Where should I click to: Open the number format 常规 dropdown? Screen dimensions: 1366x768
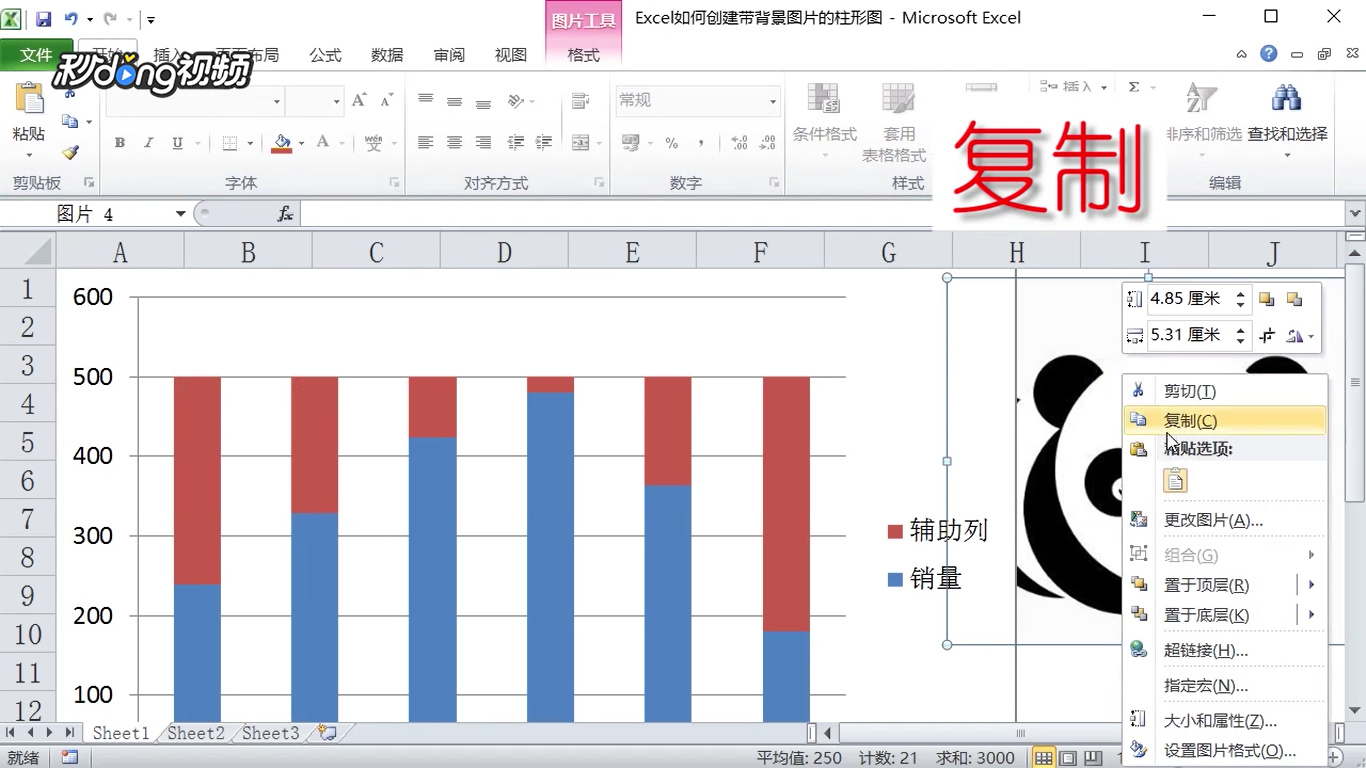772,101
